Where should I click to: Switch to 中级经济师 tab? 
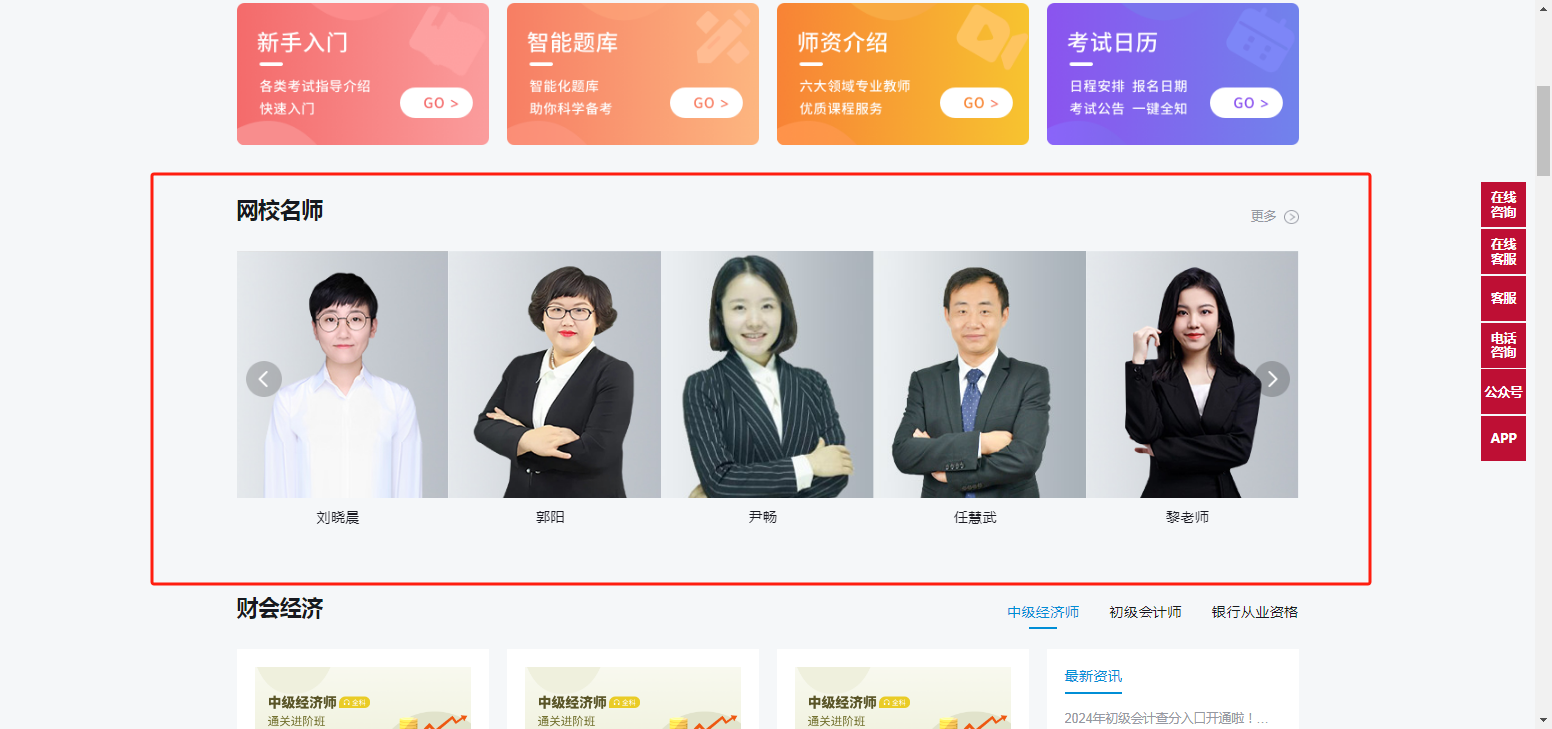pos(1043,612)
